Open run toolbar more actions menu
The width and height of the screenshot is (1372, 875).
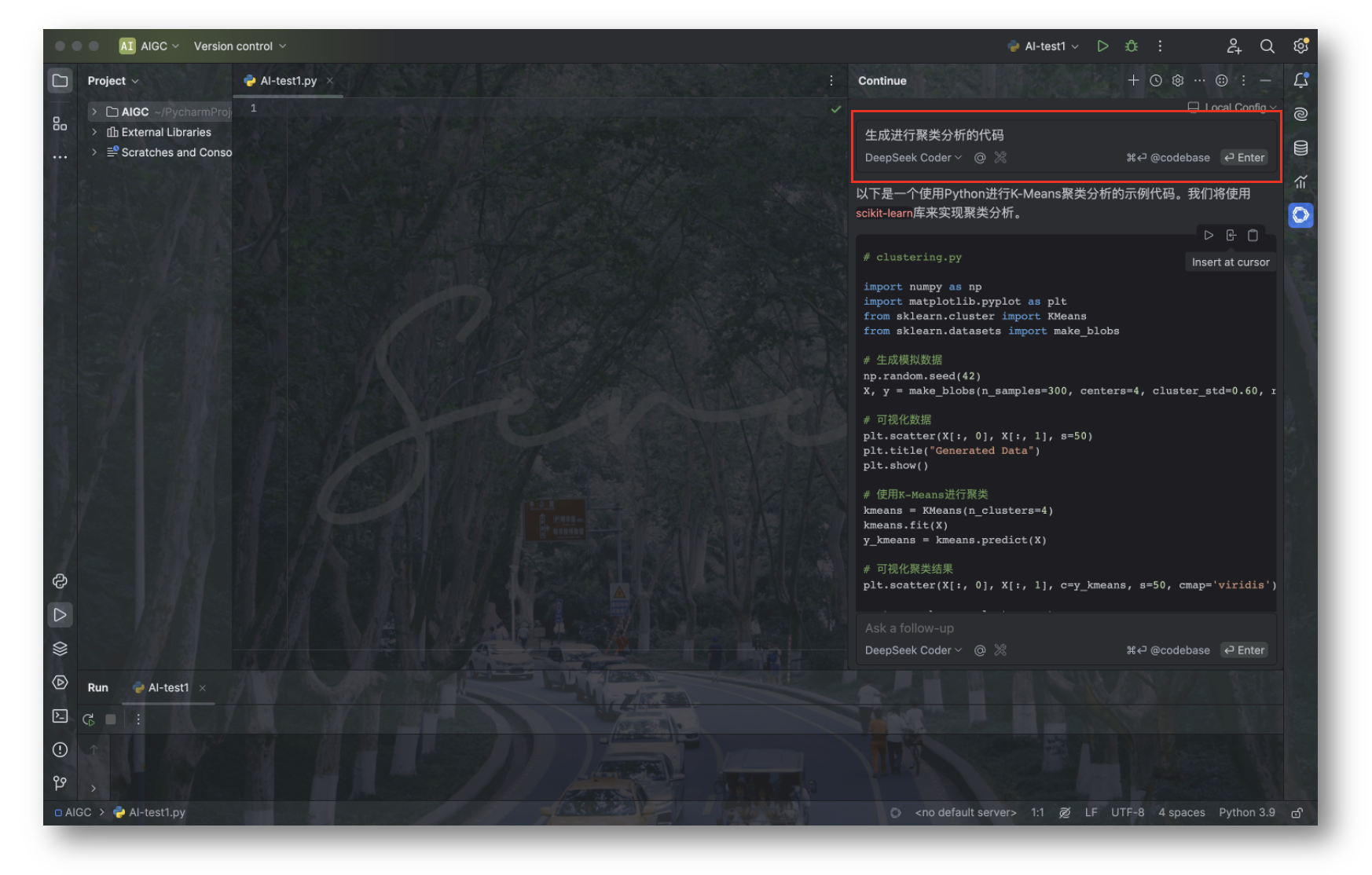tap(1160, 46)
